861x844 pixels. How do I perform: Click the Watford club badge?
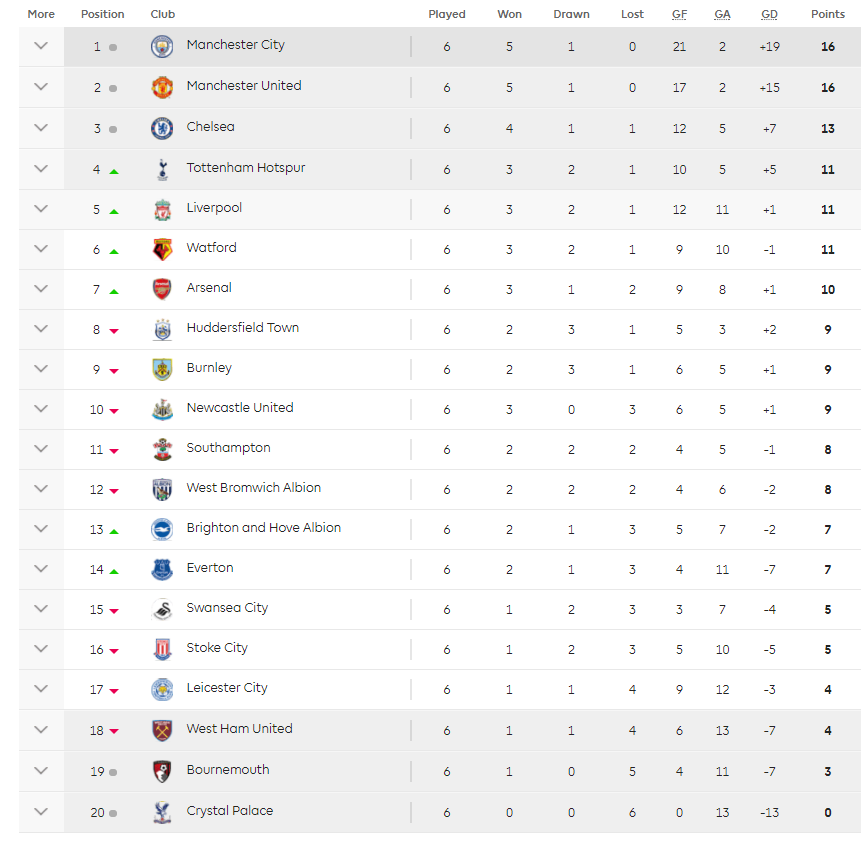pyautogui.click(x=162, y=249)
